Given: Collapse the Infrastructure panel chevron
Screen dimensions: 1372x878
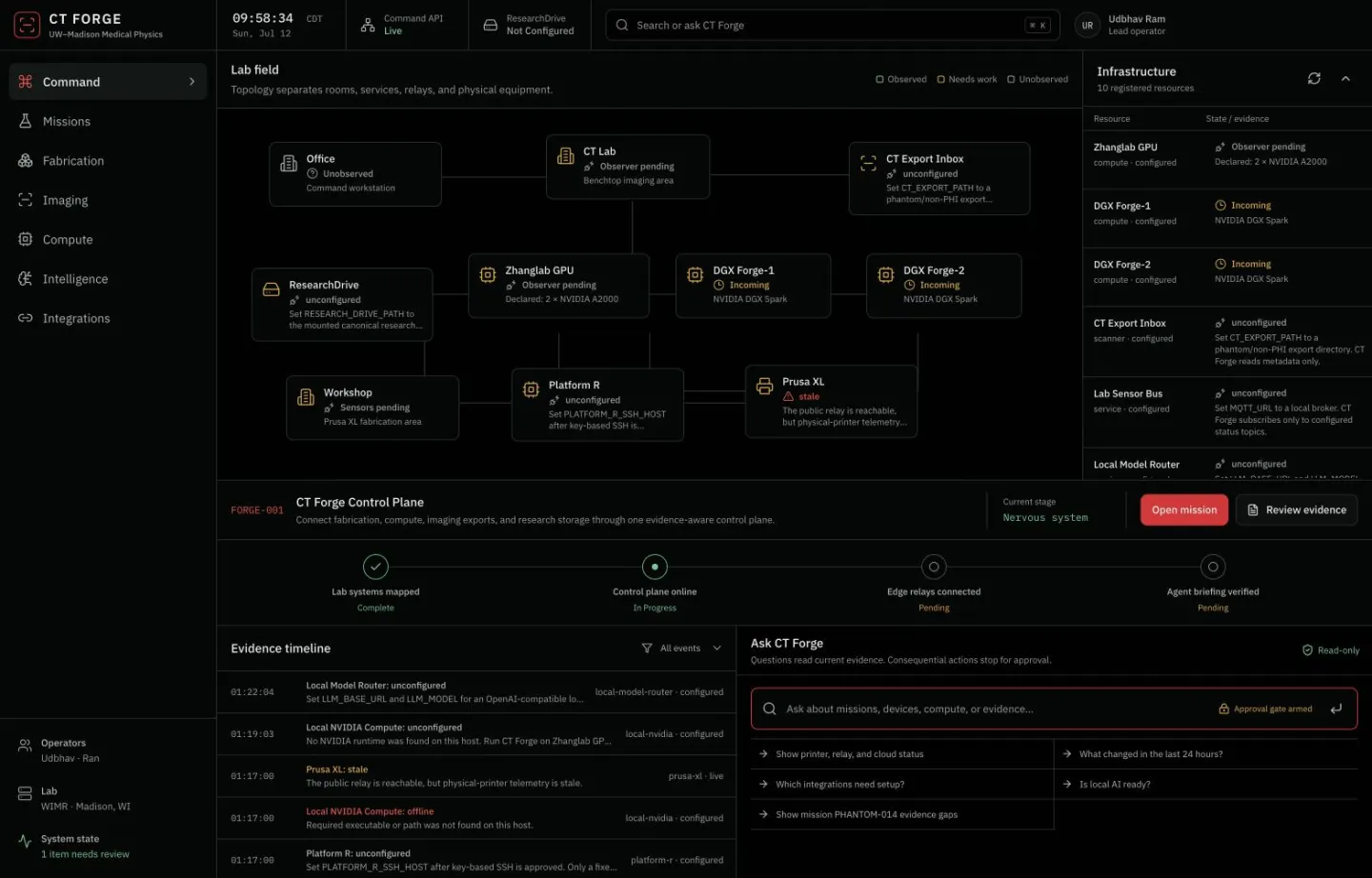Looking at the screenshot, I should point(1345,78).
